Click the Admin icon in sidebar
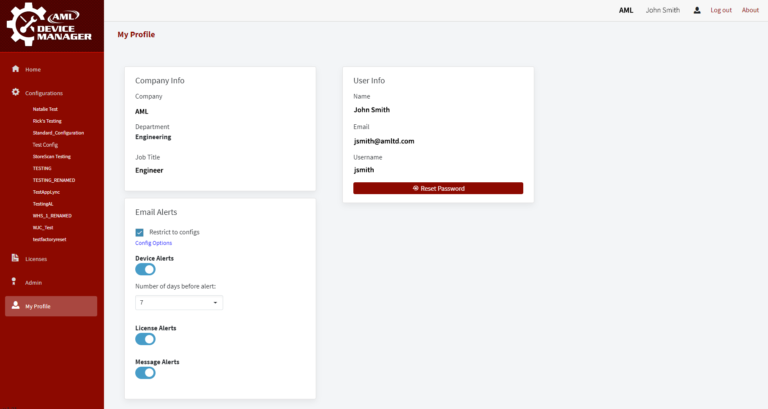 point(15,282)
